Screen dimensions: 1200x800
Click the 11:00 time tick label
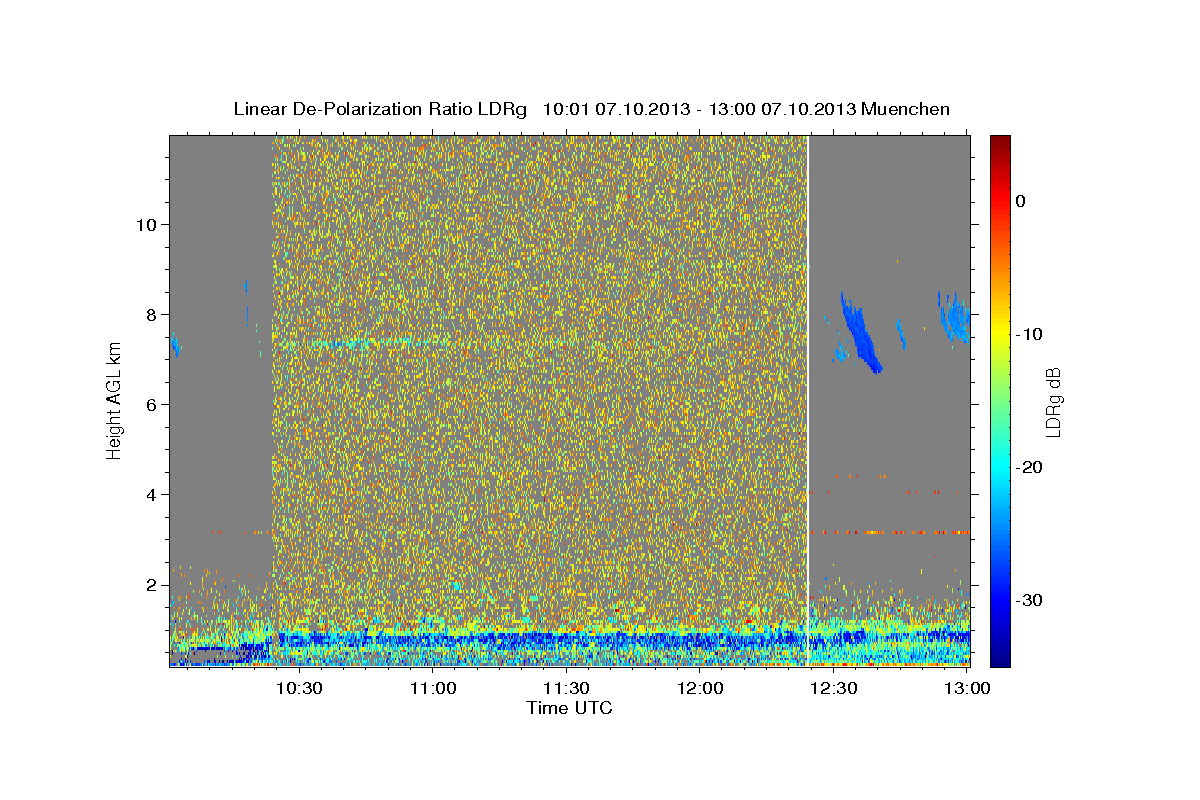(434, 688)
